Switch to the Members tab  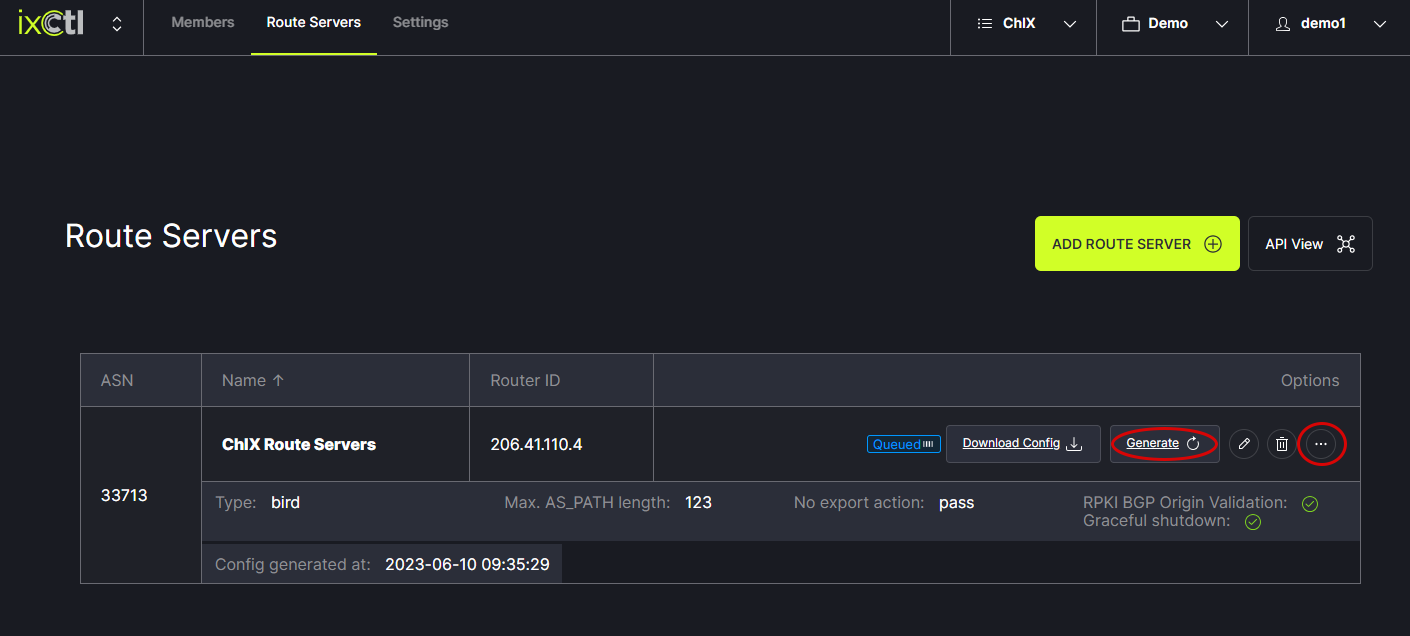[x=203, y=22]
